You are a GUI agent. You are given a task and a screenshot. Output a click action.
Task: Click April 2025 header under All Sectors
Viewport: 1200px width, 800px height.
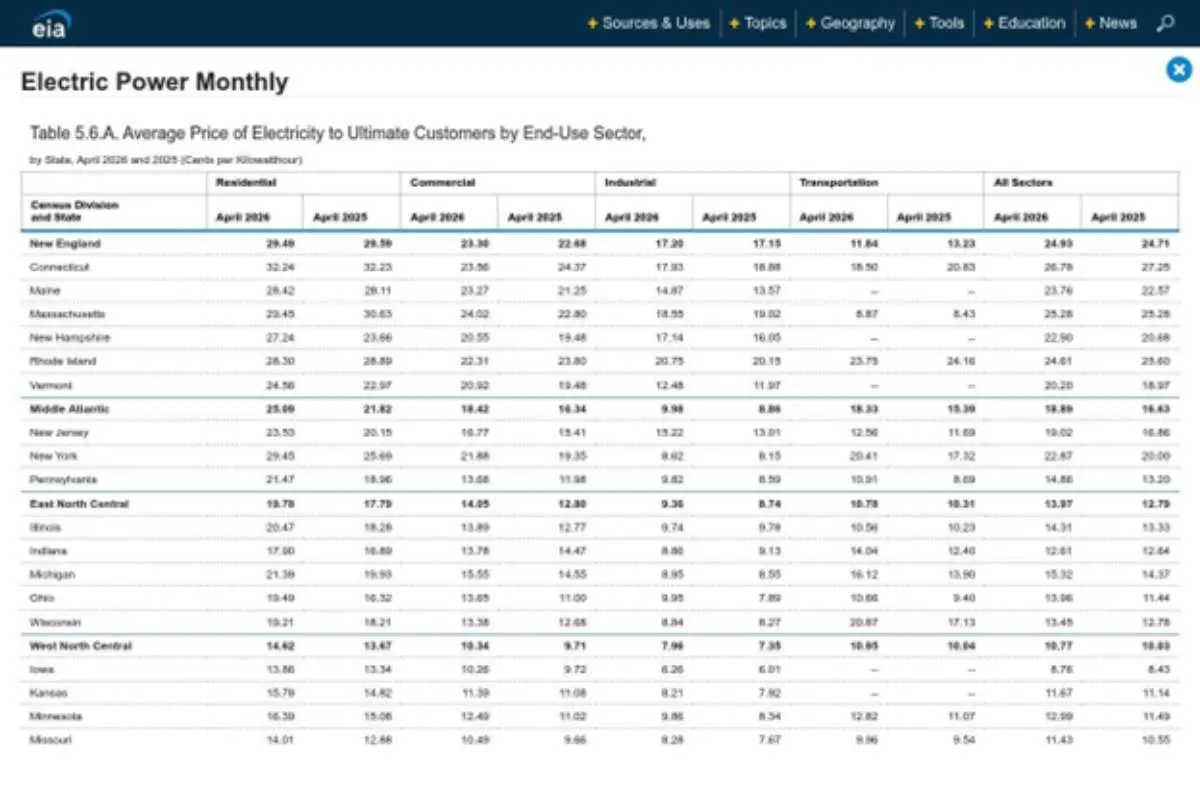pyautogui.click(x=1118, y=217)
